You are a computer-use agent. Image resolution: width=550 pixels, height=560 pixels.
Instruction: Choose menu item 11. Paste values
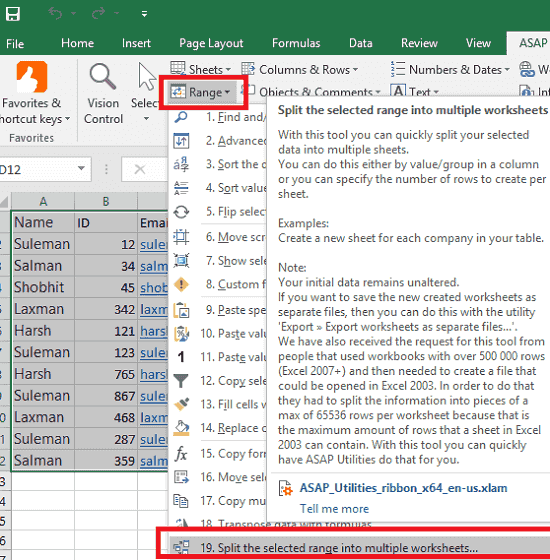point(218,357)
